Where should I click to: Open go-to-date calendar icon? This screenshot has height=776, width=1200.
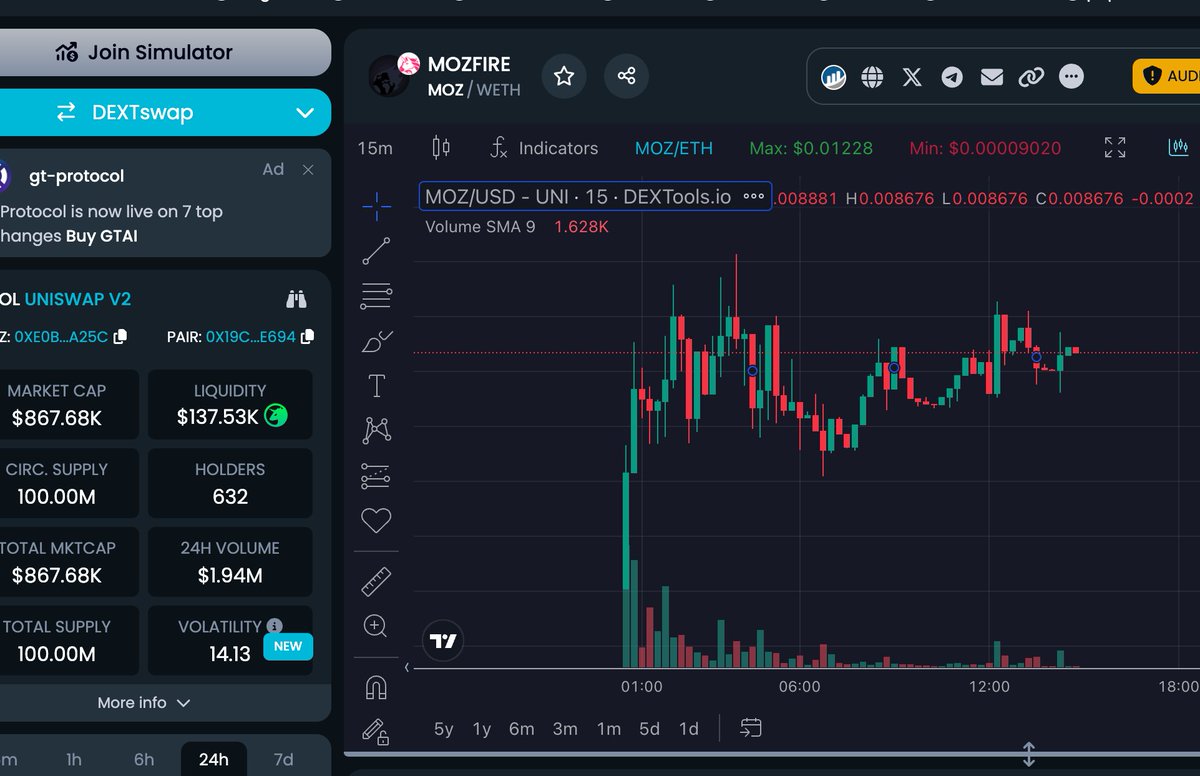tap(751, 728)
